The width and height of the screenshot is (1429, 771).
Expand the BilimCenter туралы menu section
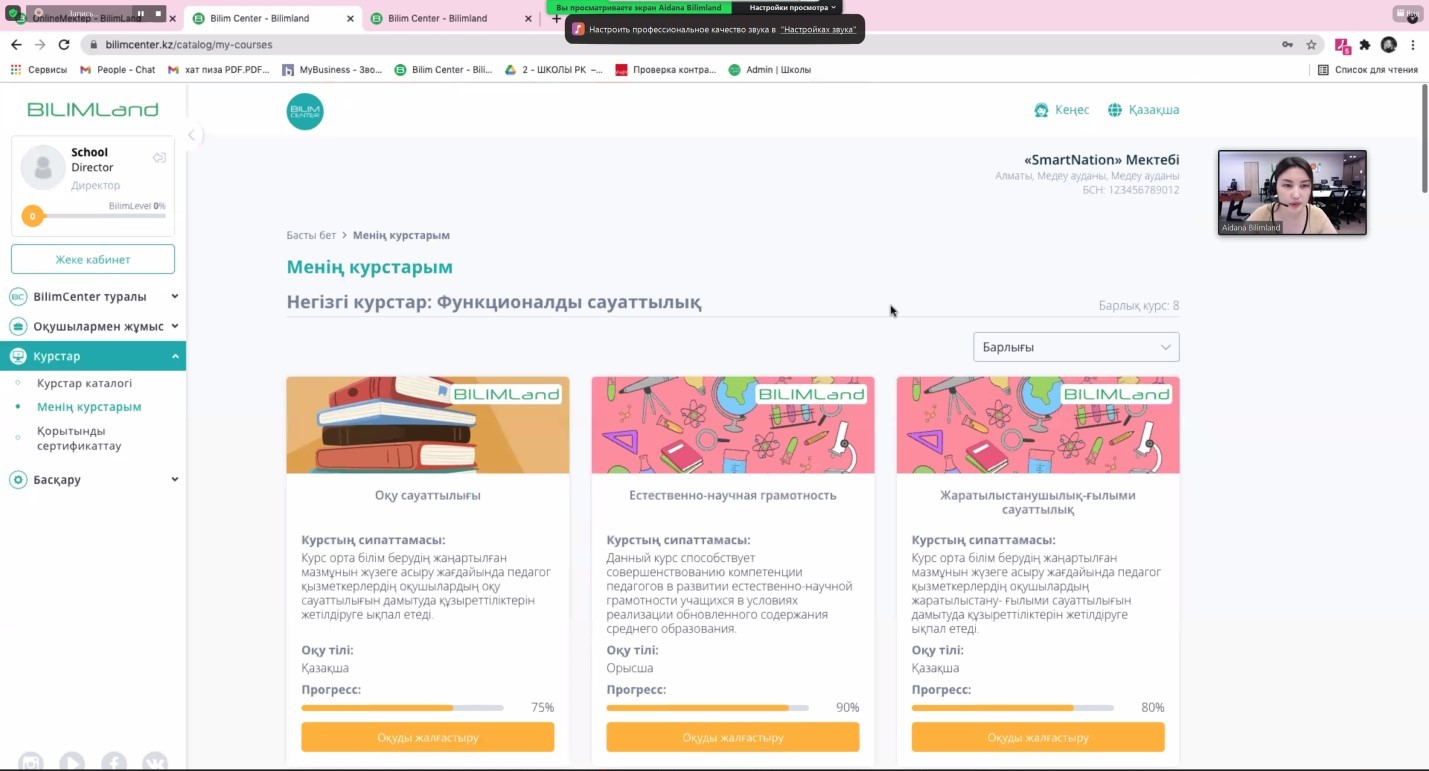click(93, 296)
